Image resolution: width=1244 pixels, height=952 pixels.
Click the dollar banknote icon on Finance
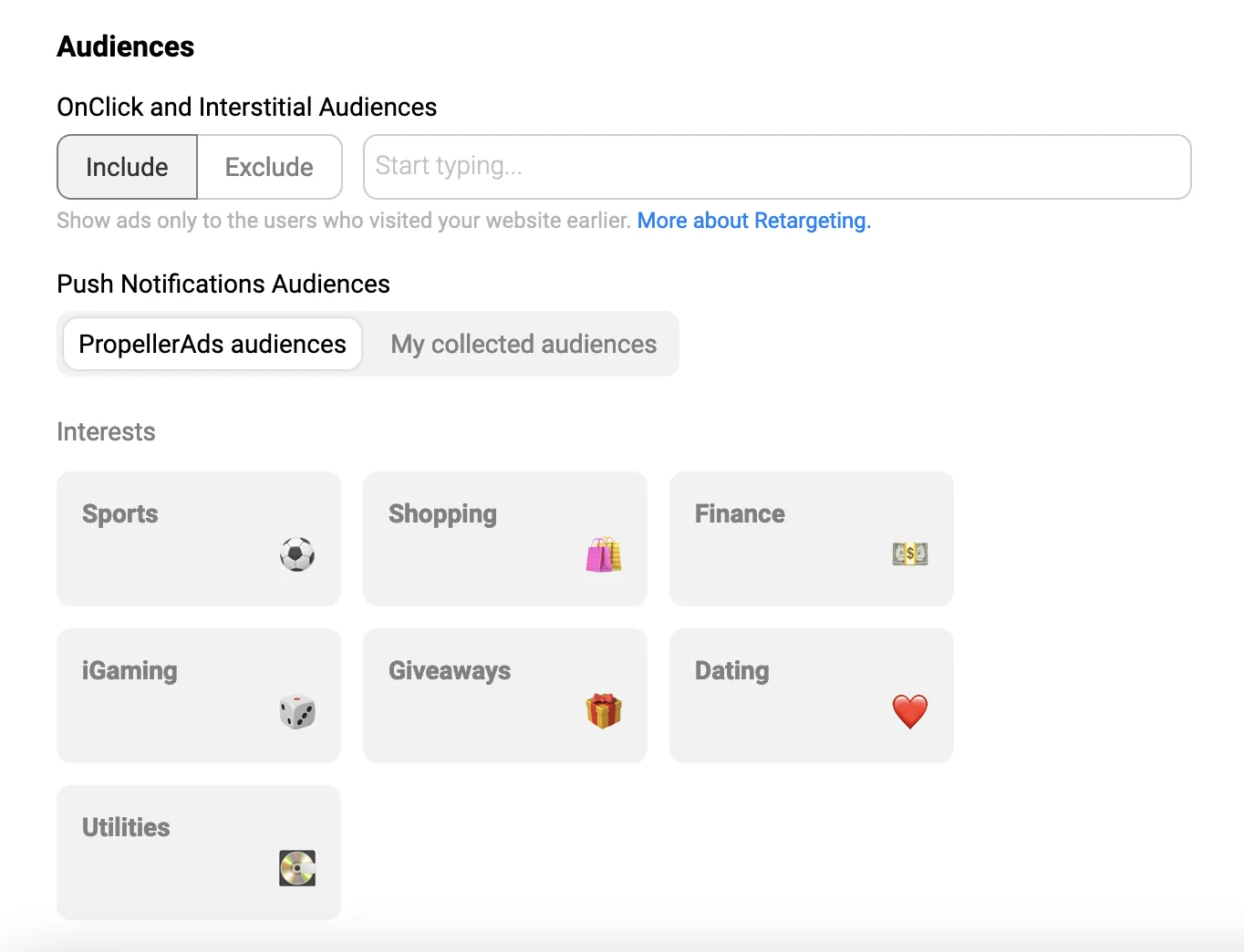(909, 554)
